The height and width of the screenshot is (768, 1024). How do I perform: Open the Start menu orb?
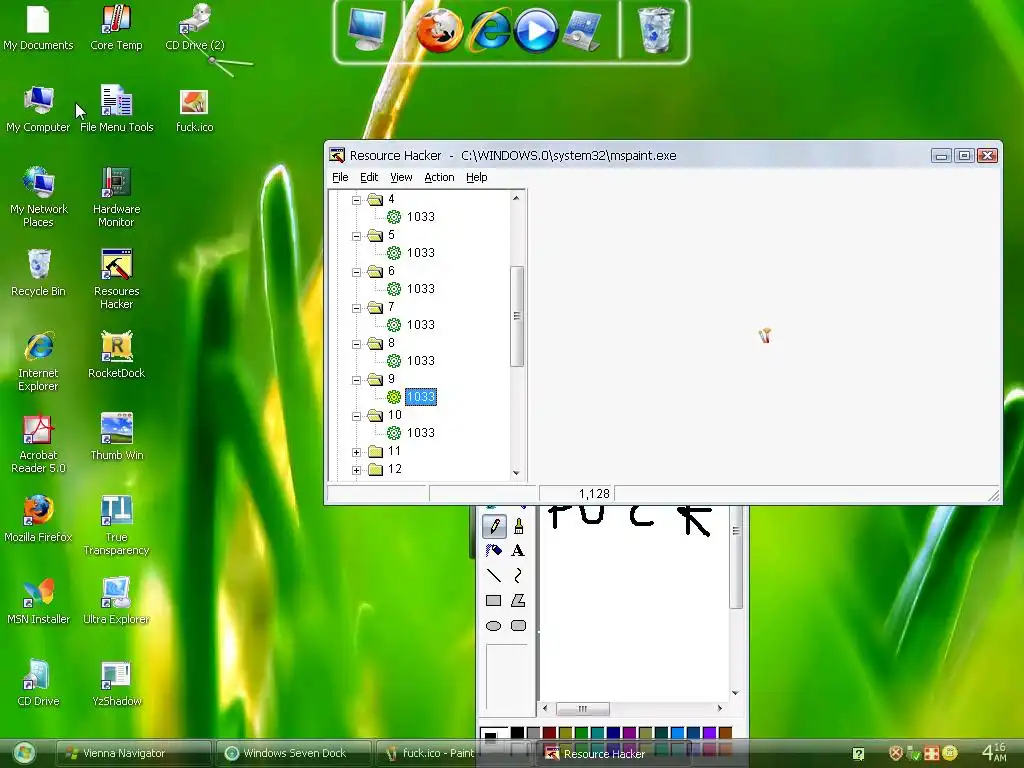point(24,753)
